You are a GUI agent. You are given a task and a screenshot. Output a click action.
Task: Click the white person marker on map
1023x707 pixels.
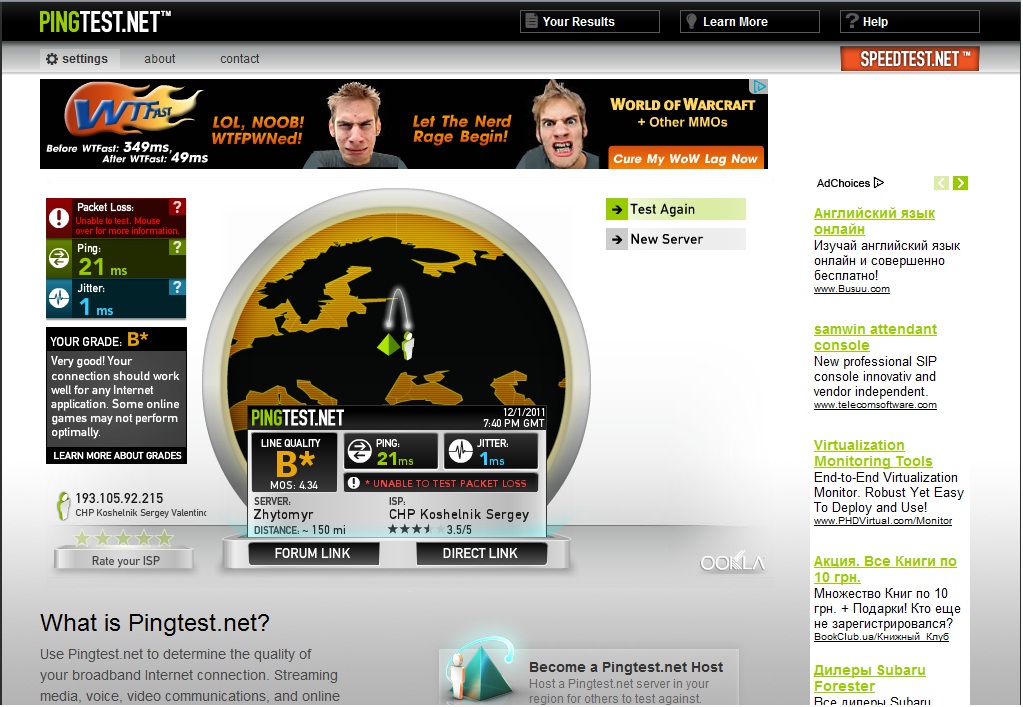(x=408, y=345)
